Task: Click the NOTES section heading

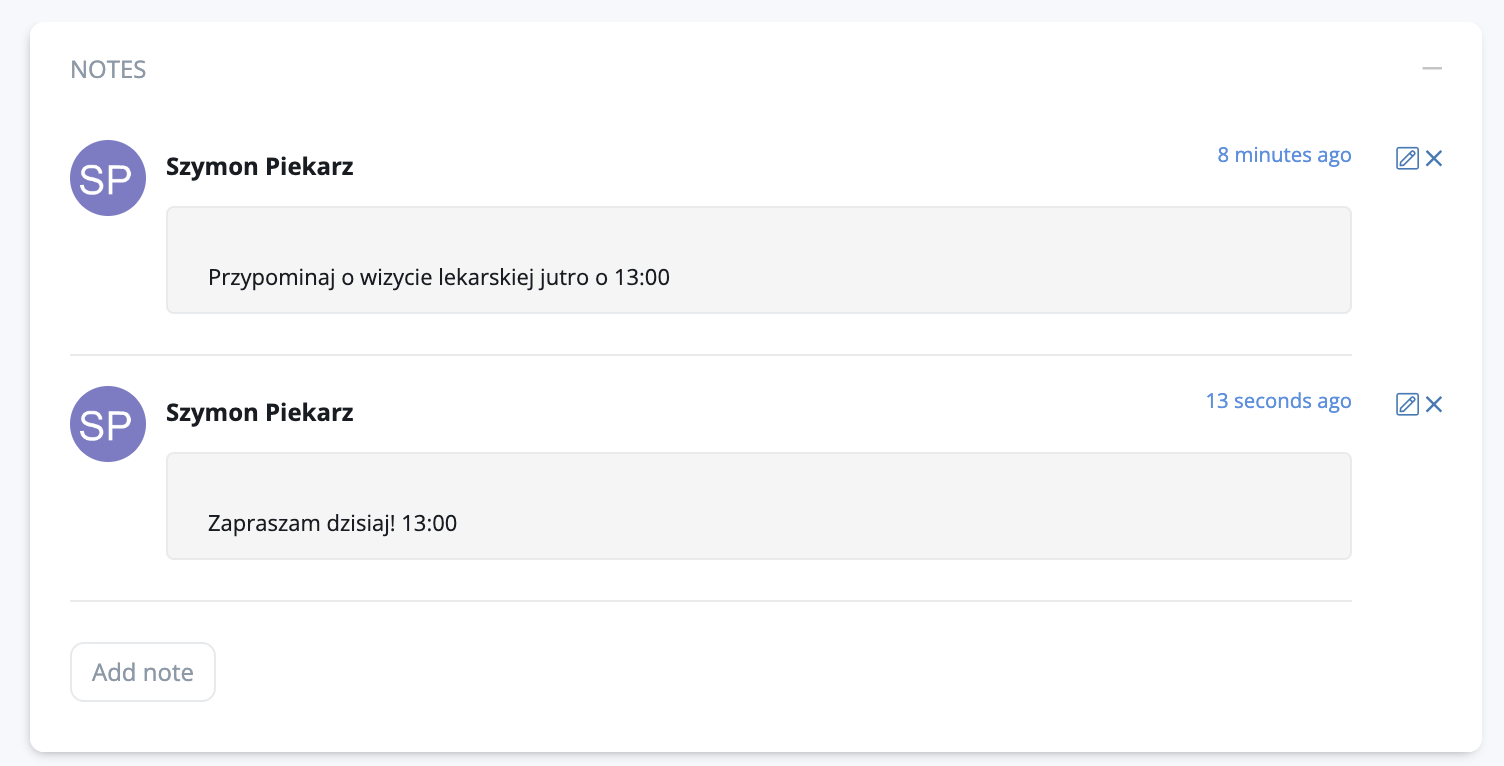Action: coord(108,70)
